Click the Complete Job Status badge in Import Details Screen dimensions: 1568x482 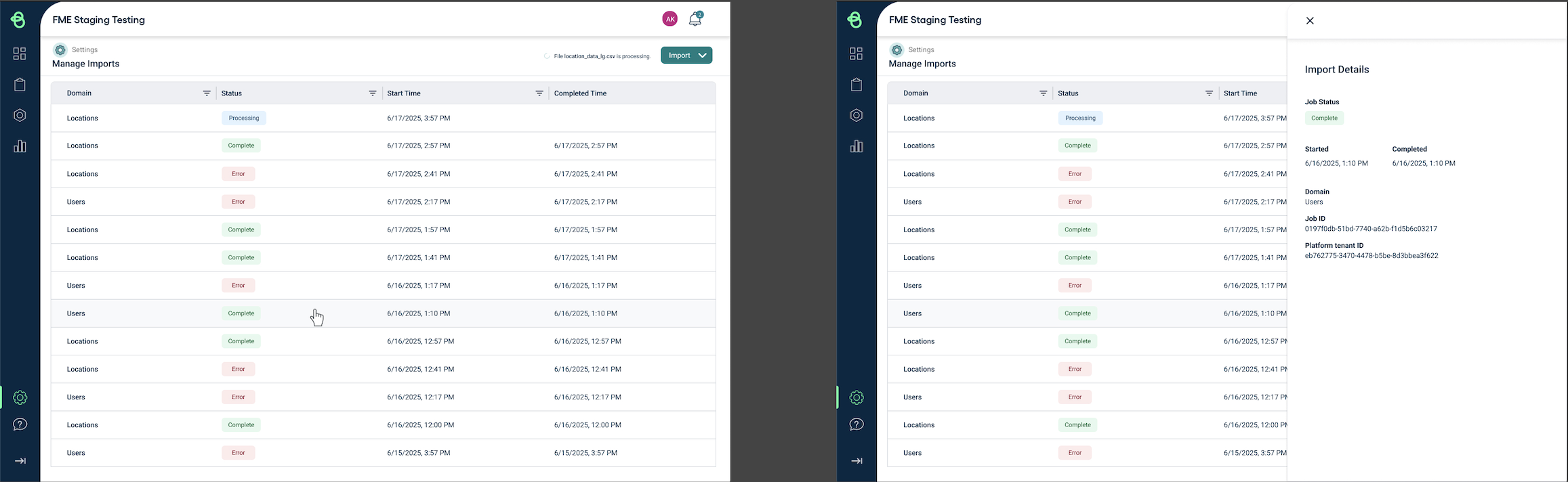point(1325,118)
